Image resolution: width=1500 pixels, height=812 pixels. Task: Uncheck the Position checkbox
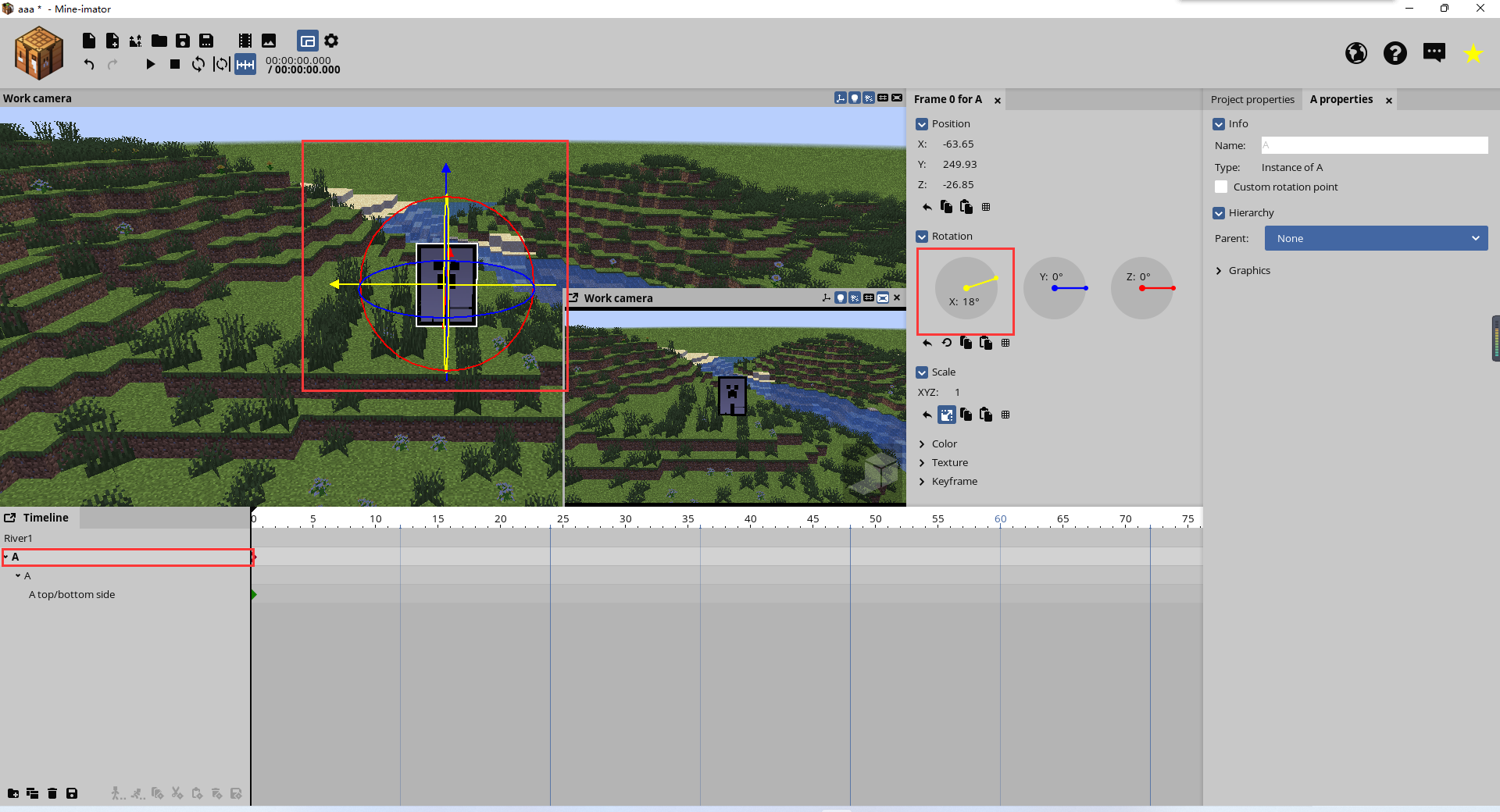922,124
